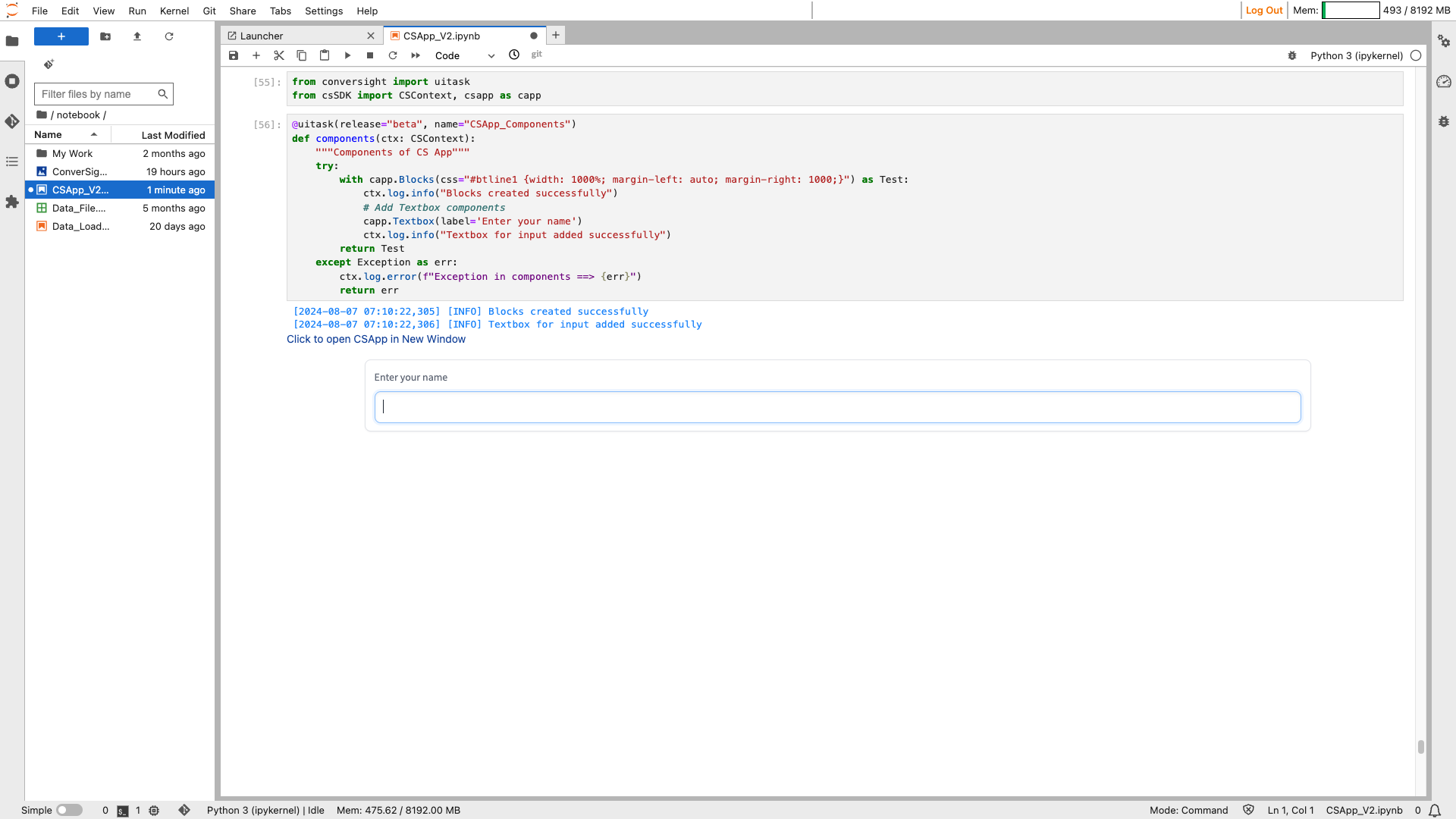The image size is (1456, 819).
Task: Add a new tab with plus button
Action: pos(556,35)
